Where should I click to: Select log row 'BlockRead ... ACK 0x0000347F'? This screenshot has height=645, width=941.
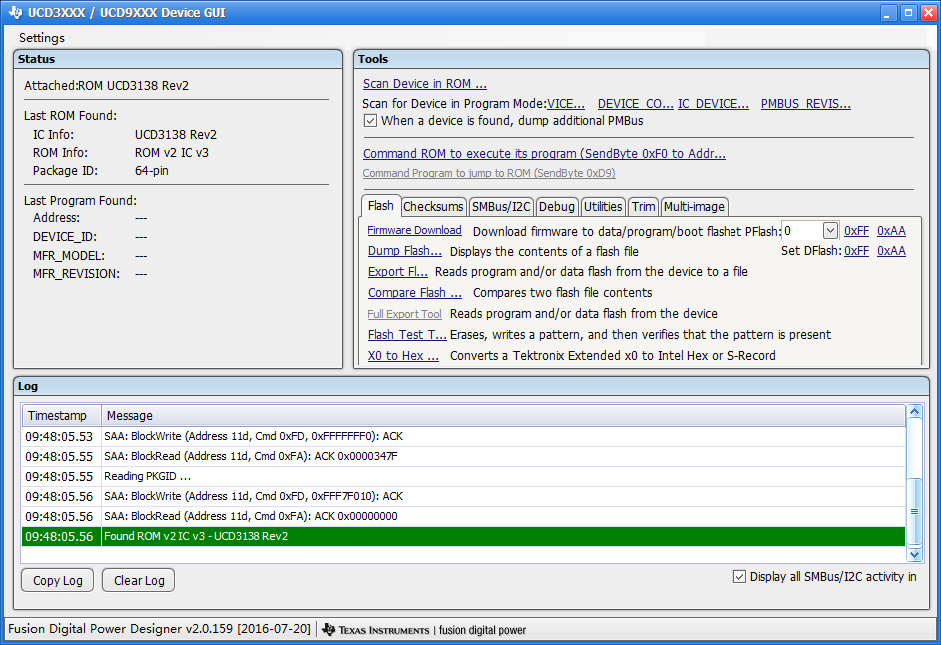click(463, 457)
